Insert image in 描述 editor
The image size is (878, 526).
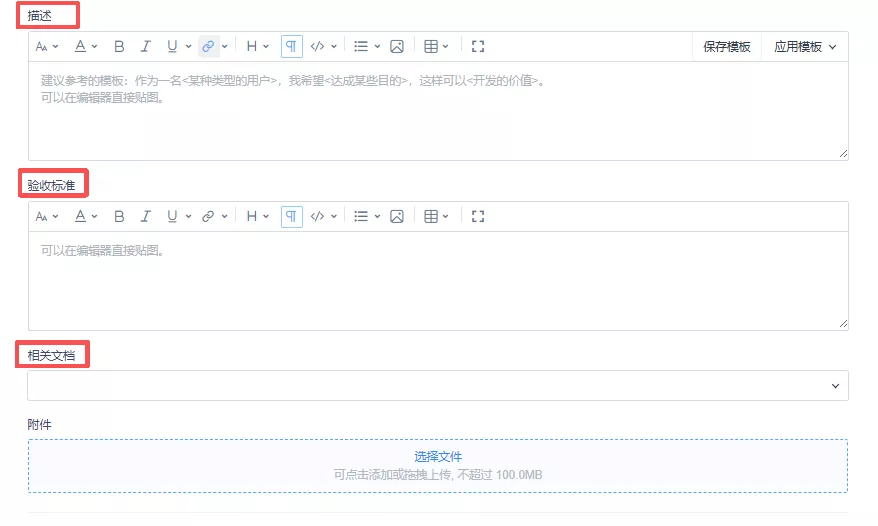(x=396, y=46)
